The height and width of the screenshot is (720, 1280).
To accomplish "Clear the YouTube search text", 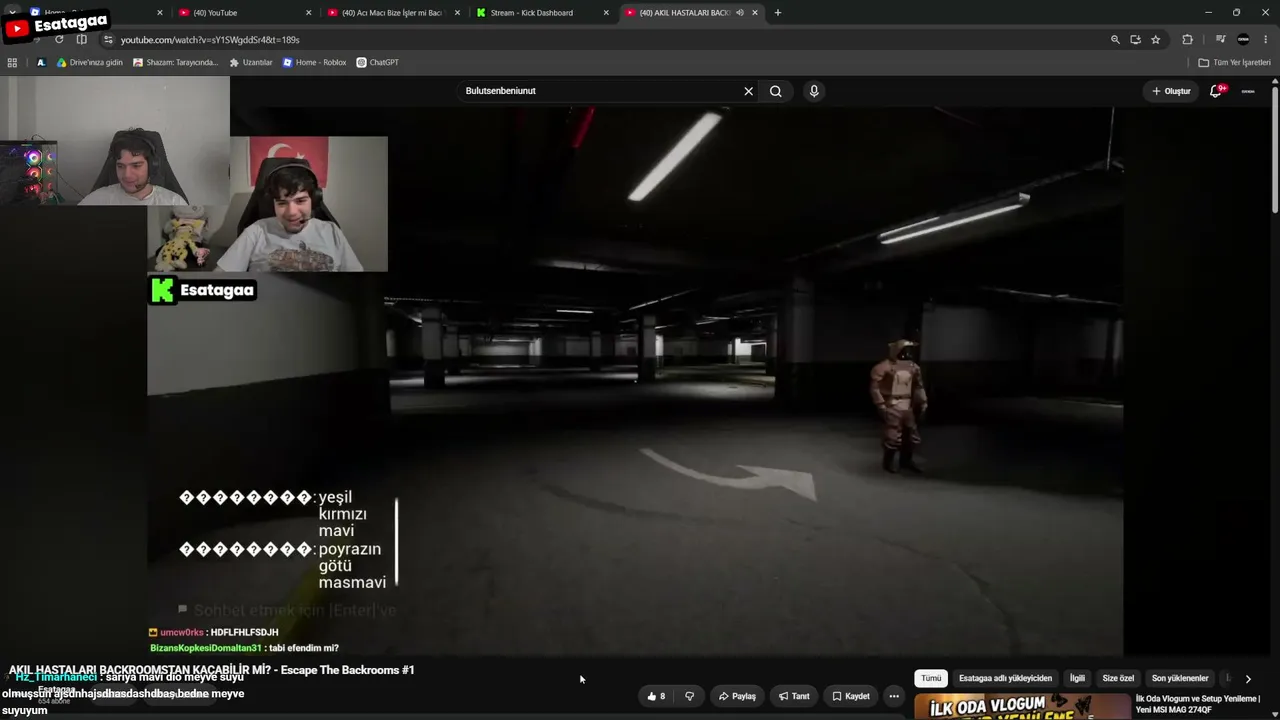I will click(x=748, y=91).
